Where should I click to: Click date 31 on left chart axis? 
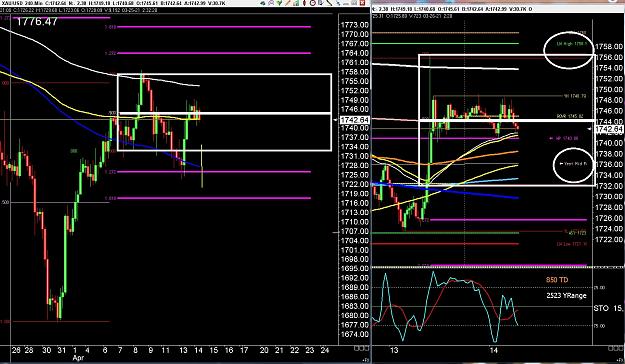(x=61, y=350)
